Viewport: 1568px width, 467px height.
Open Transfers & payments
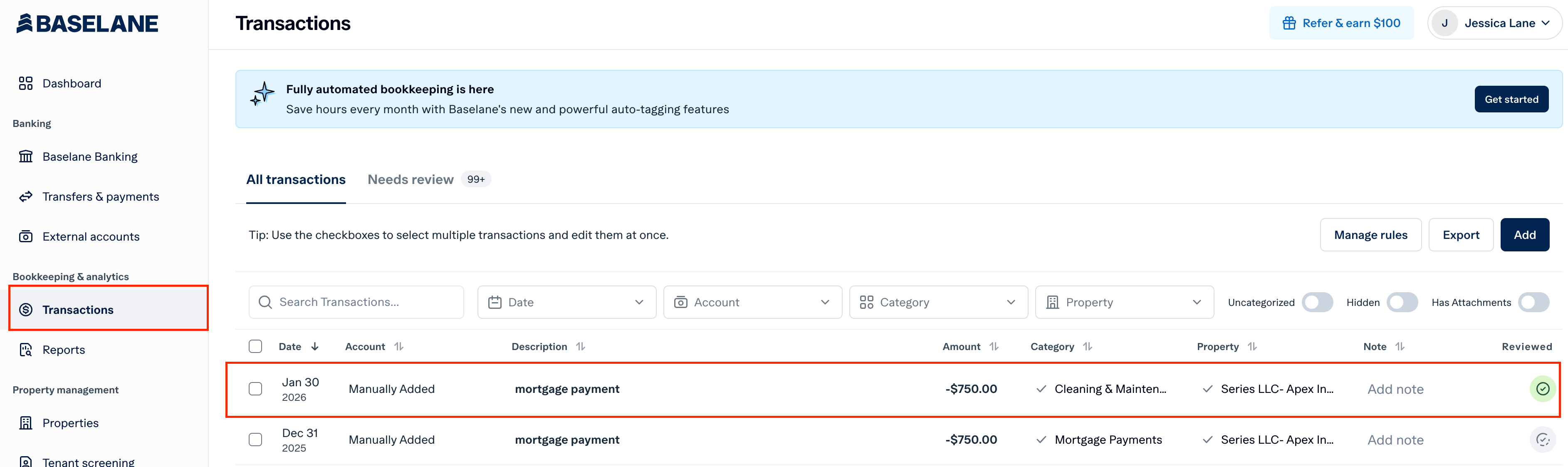coord(100,196)
